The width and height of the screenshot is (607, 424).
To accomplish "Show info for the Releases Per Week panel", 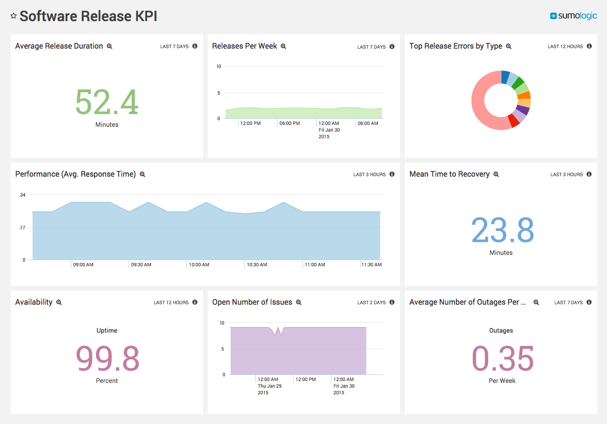I will click(x=392, y=47).
